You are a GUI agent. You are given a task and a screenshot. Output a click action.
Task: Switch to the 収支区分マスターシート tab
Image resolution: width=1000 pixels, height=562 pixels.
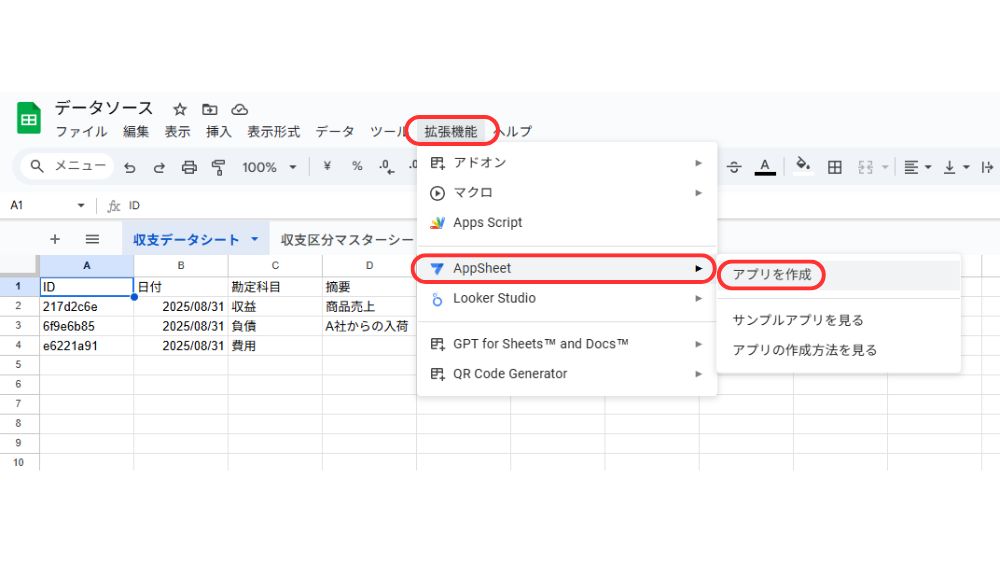coord(347,239)
